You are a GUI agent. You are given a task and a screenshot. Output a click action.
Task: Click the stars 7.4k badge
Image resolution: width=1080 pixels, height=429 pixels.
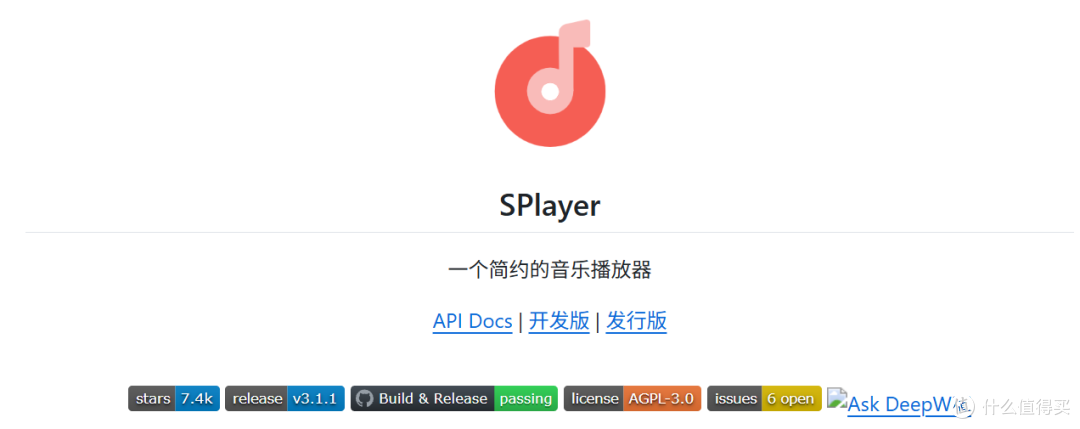174,398
